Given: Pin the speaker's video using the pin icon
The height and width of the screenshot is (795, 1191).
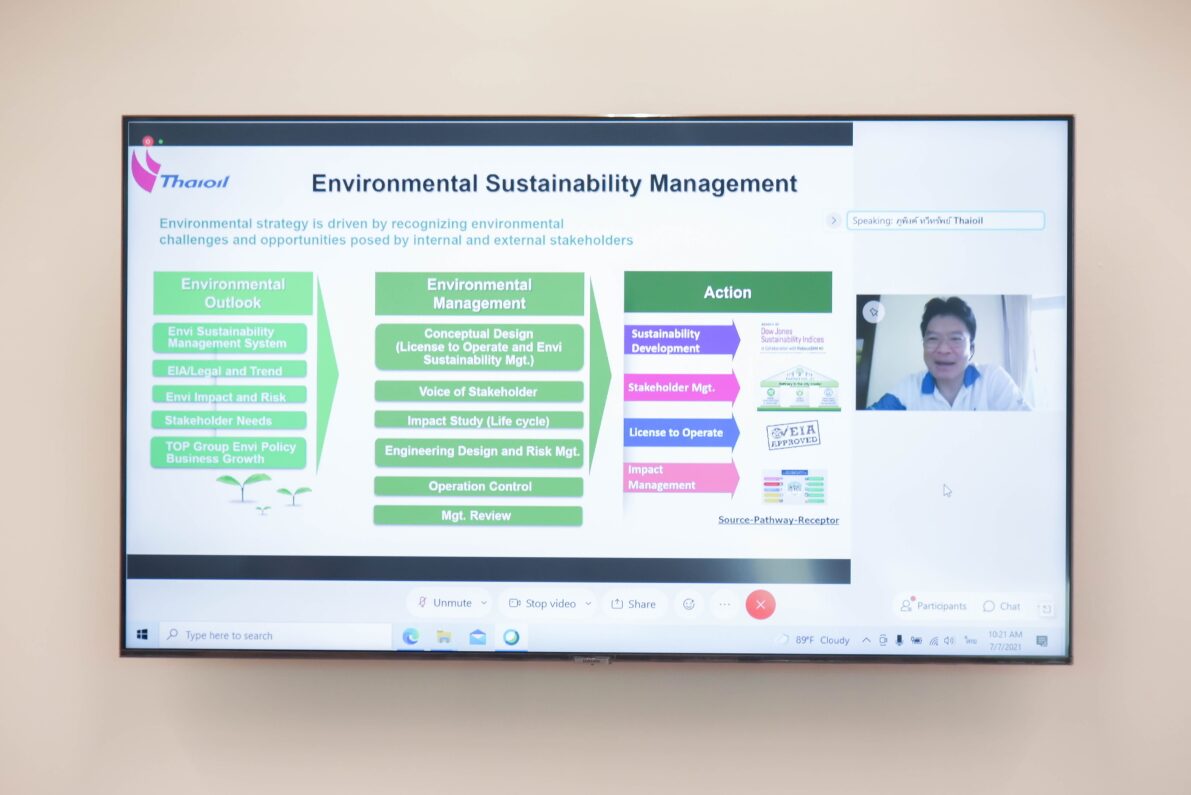Looking at the screenshot, I should 874,312.
